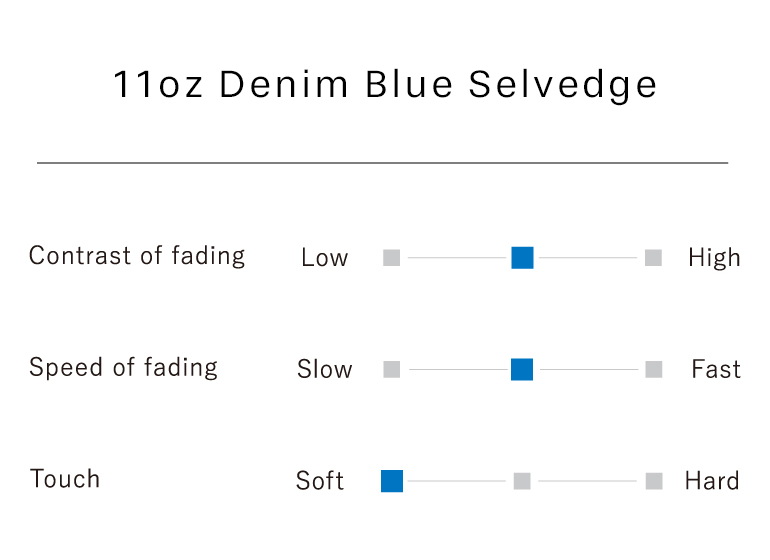Image resolution: width=770 pixels, height=560 pixels.
Task: Click the High text label
Action: pos(714,258)
